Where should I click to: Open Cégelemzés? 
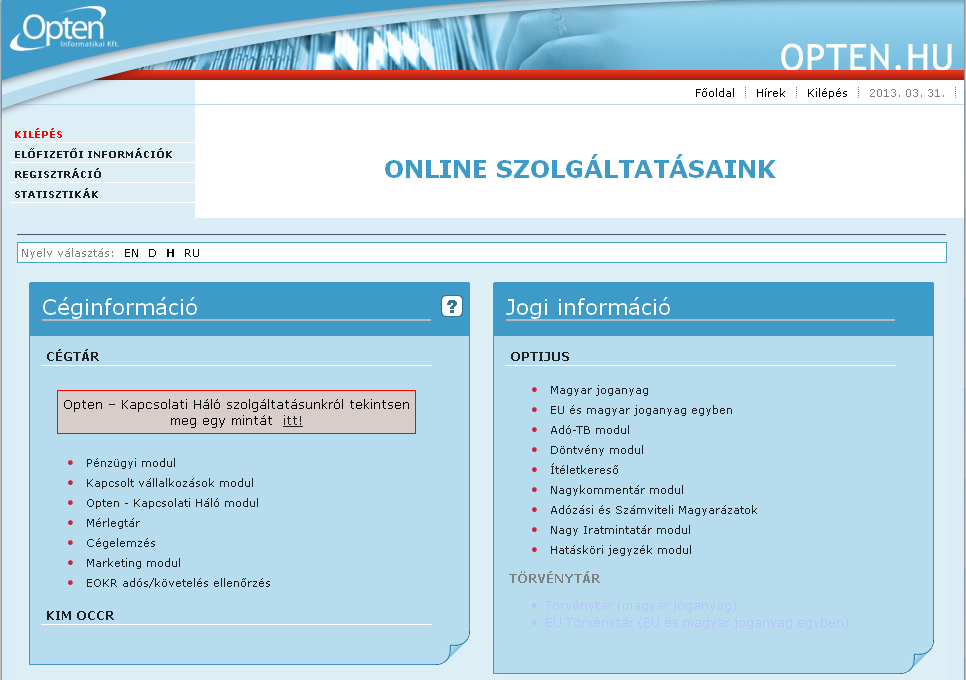121,543
